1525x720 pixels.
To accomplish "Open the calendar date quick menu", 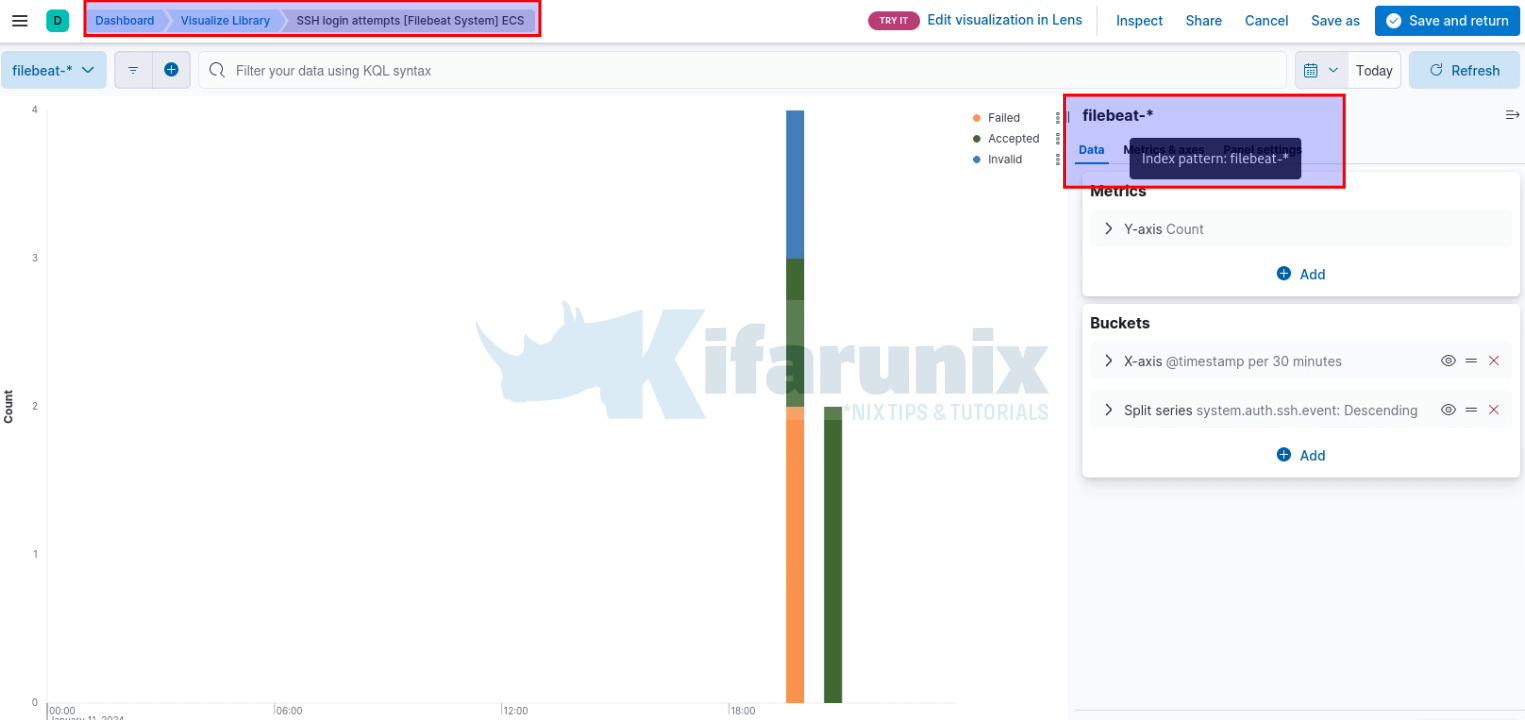I will 1320,70.
